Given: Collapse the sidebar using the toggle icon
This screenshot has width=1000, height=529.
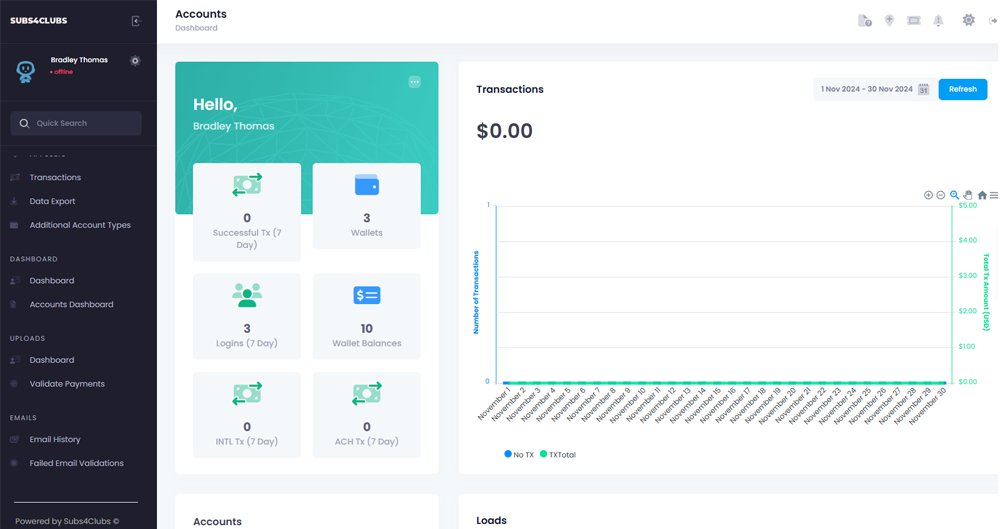Looking at the screenshot, I should pyautogui.click(x=136, y=21).
